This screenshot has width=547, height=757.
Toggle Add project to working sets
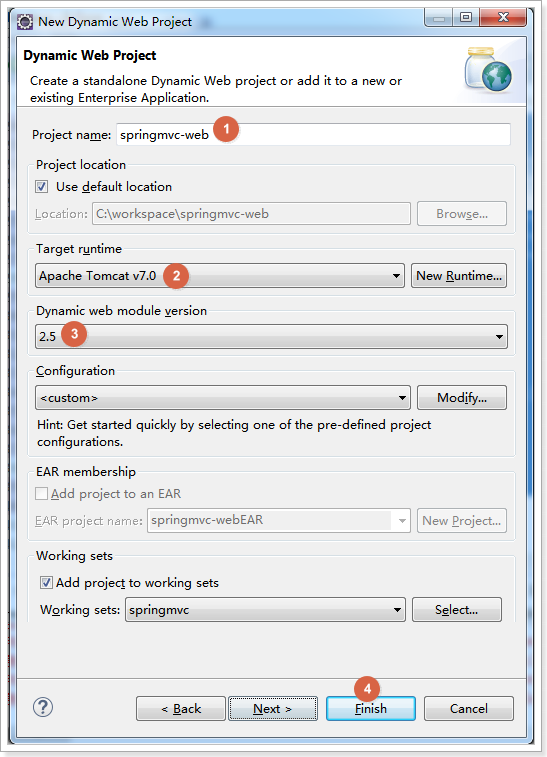[46, 583]
